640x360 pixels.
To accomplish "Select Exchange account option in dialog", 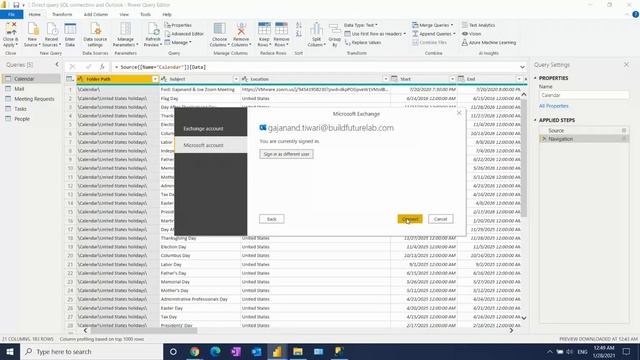I will 211,129.
